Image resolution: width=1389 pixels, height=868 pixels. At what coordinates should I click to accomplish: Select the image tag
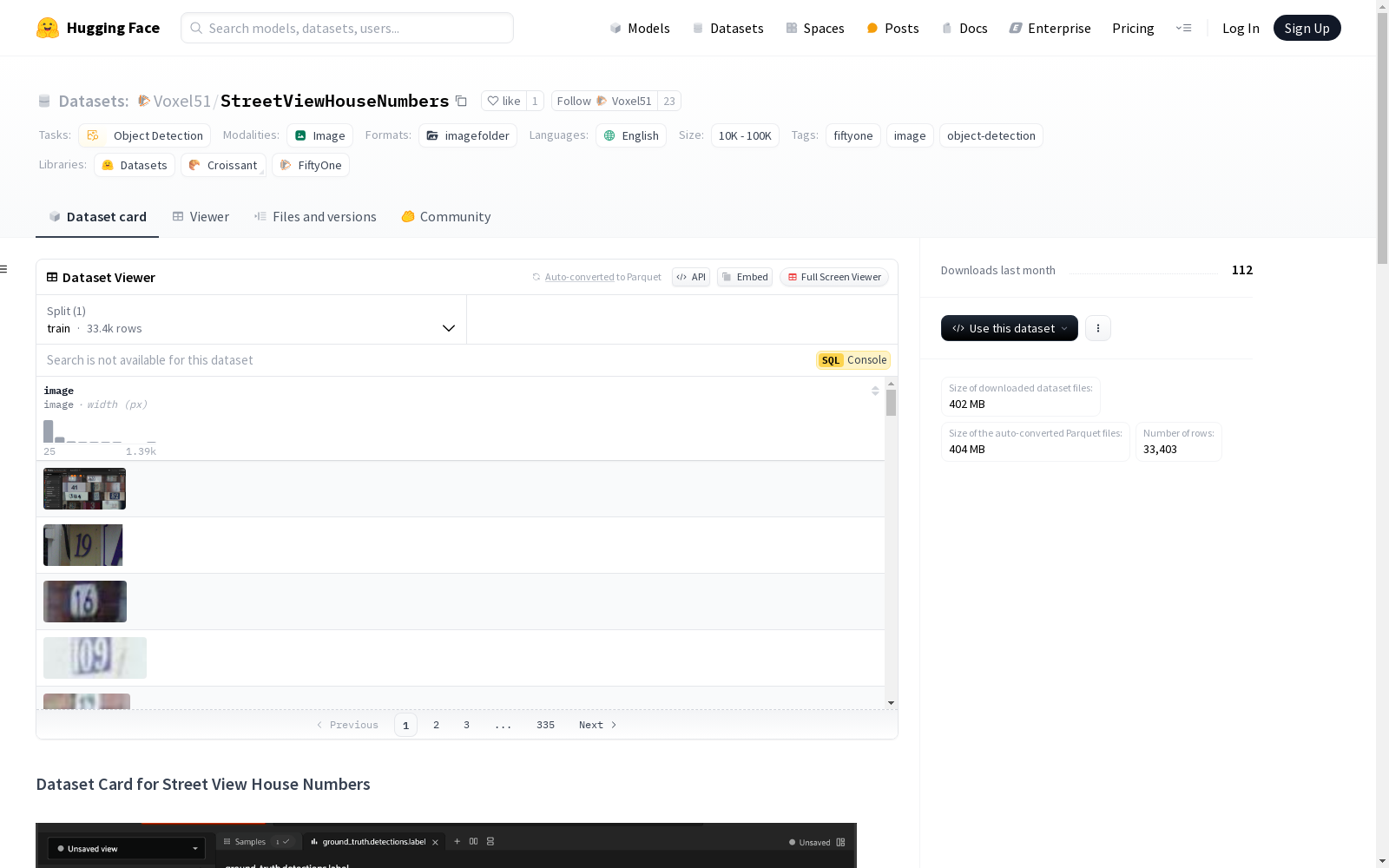click(x=910, y=135)
